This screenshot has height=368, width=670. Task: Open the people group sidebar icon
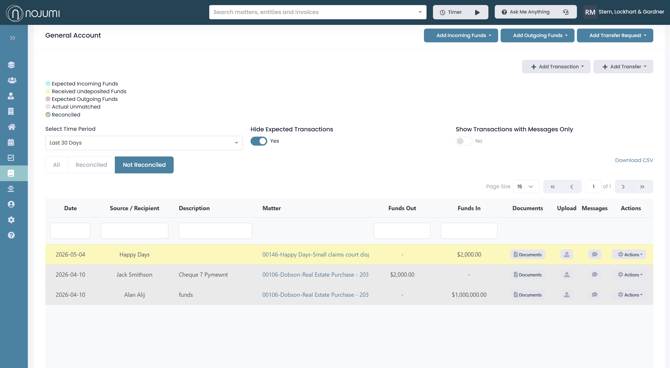click(12, 80)
